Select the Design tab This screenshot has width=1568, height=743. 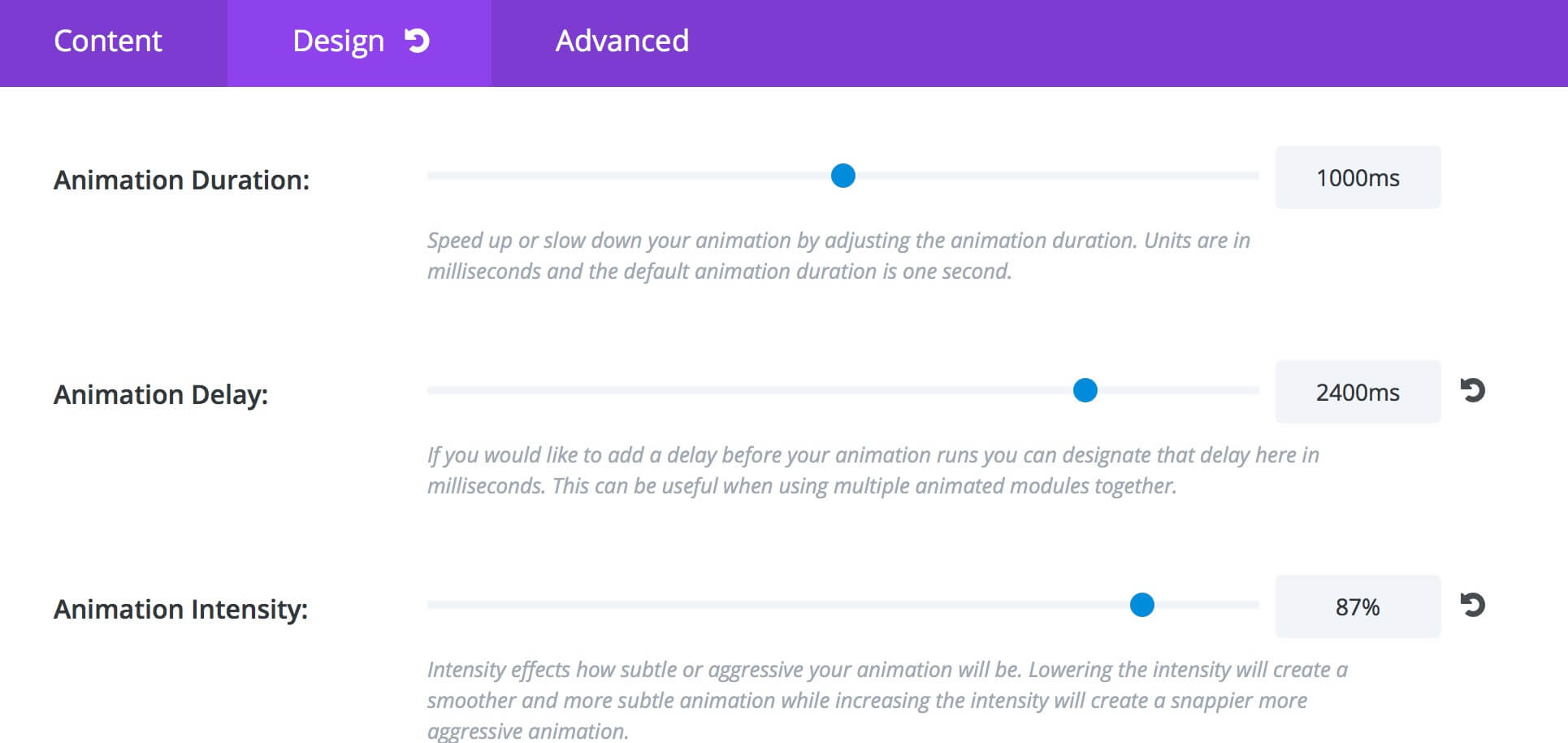click(x=359, y=41)
